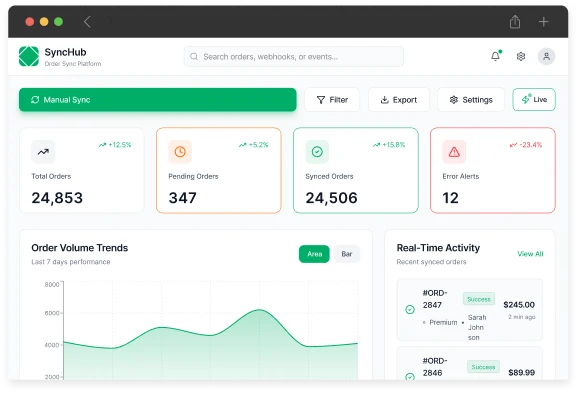Open the toolbar Settings button
The height and width of the screenshot is (393, 579).
470,100
